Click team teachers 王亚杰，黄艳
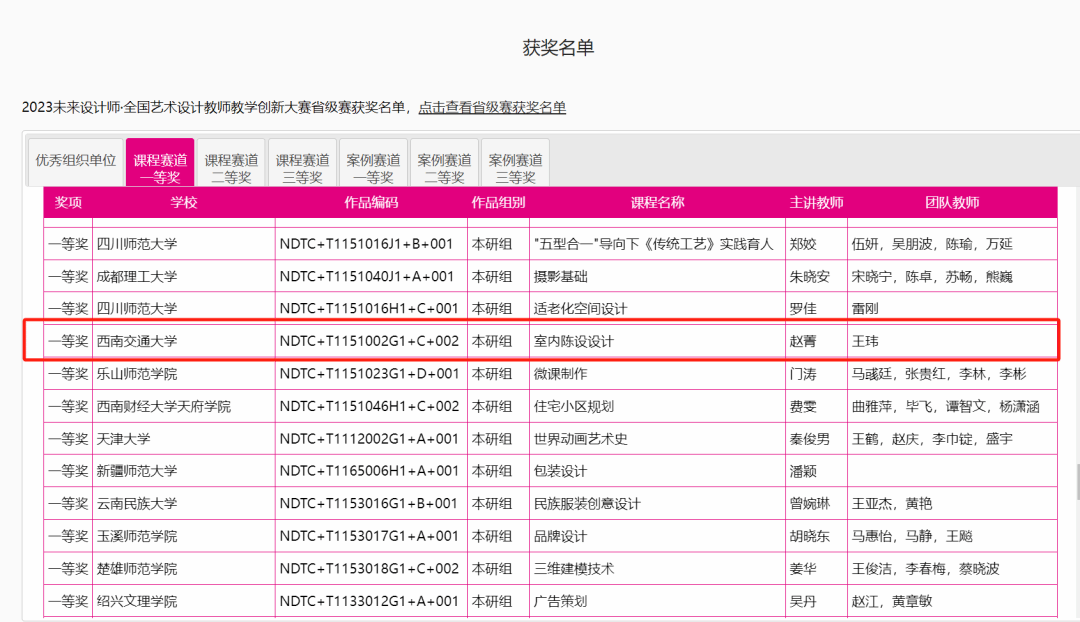Viewport: 1080px width, 622px height. click(892, 504)
